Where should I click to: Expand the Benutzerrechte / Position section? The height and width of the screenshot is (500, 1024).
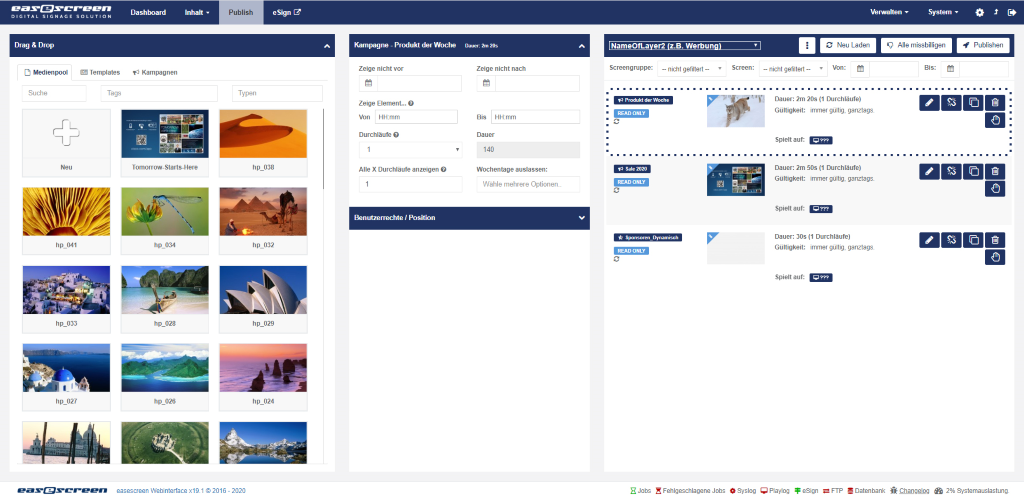tap(581, 217)
